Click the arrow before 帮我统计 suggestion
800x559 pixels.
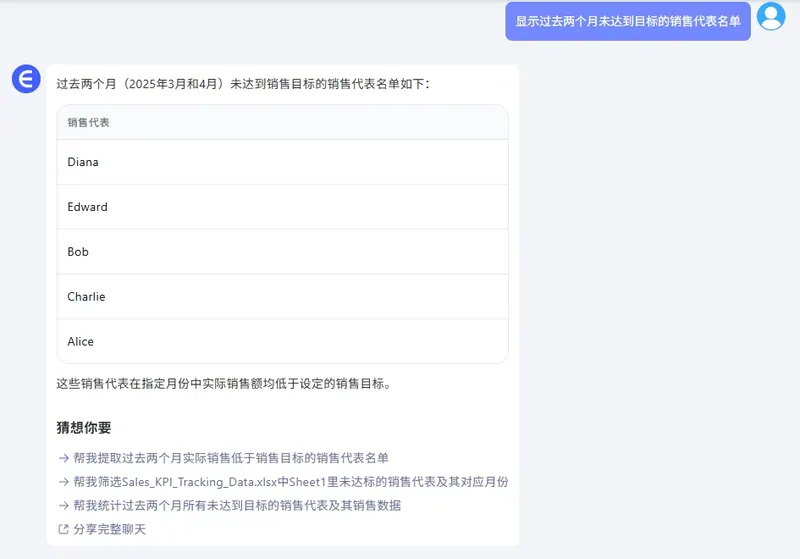[x=63, y=505]
